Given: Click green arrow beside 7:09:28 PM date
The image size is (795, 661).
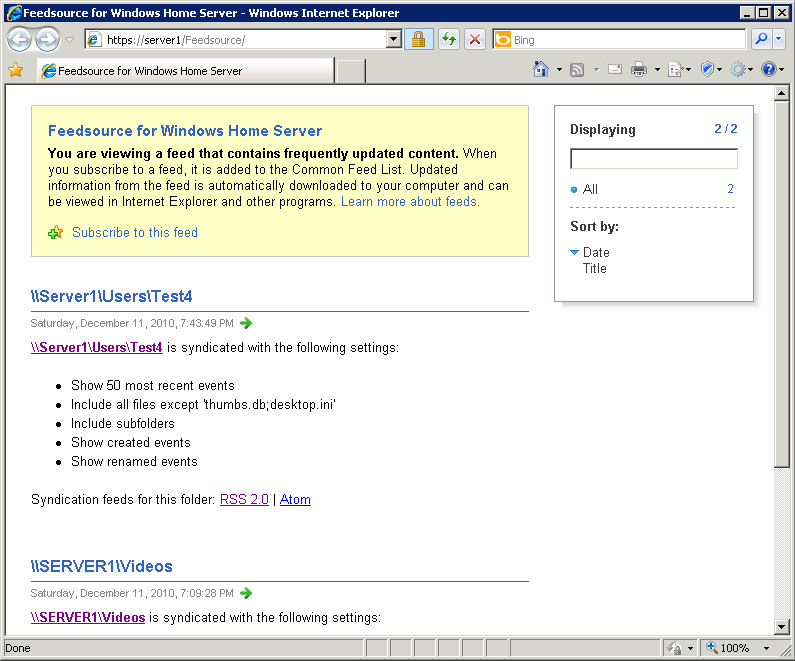Looking at the screenshot, I should (246, 593).
